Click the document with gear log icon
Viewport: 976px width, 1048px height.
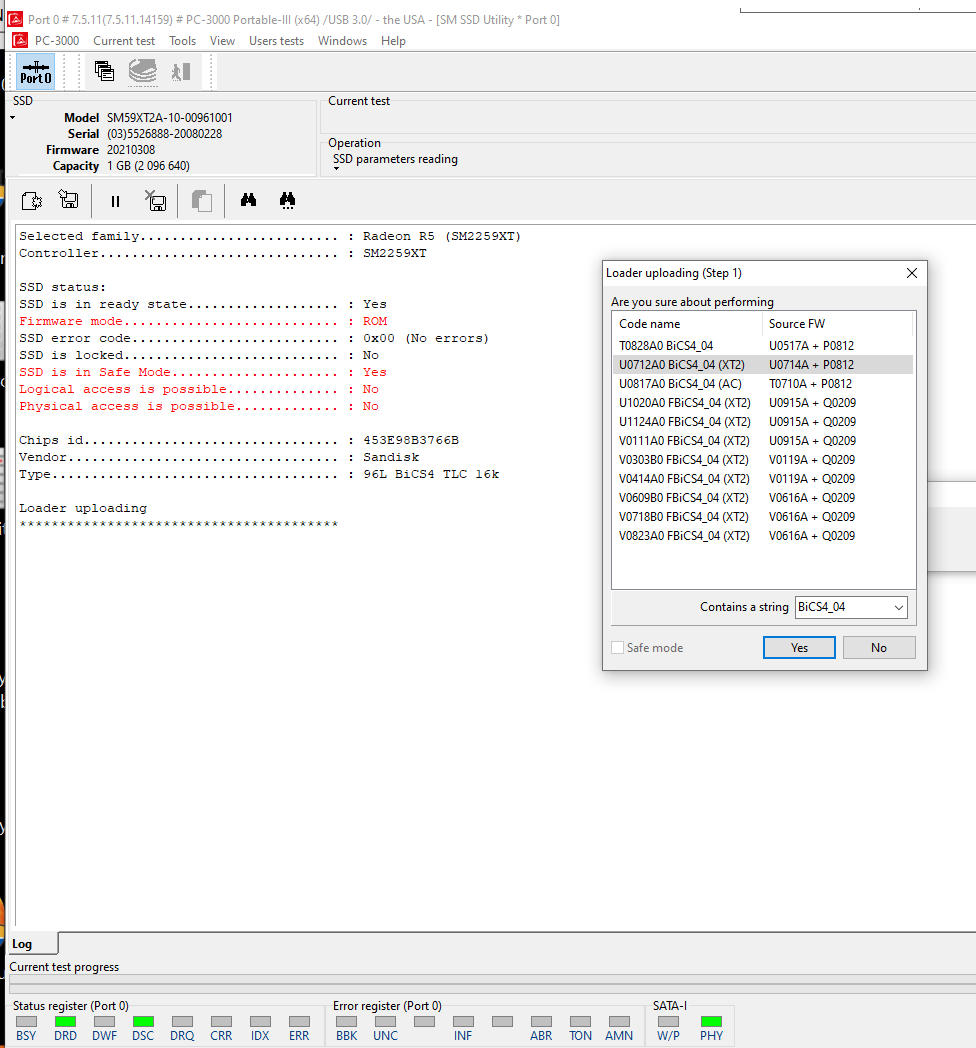click(31, 201)
